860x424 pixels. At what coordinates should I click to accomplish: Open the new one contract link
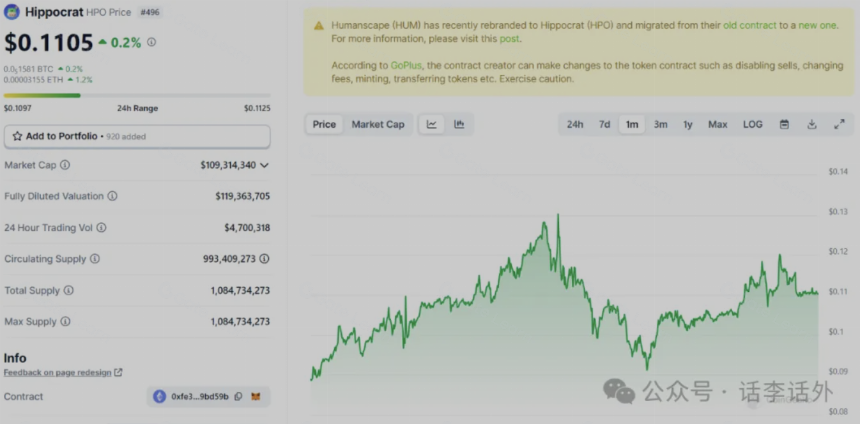(x=817, y=25)
